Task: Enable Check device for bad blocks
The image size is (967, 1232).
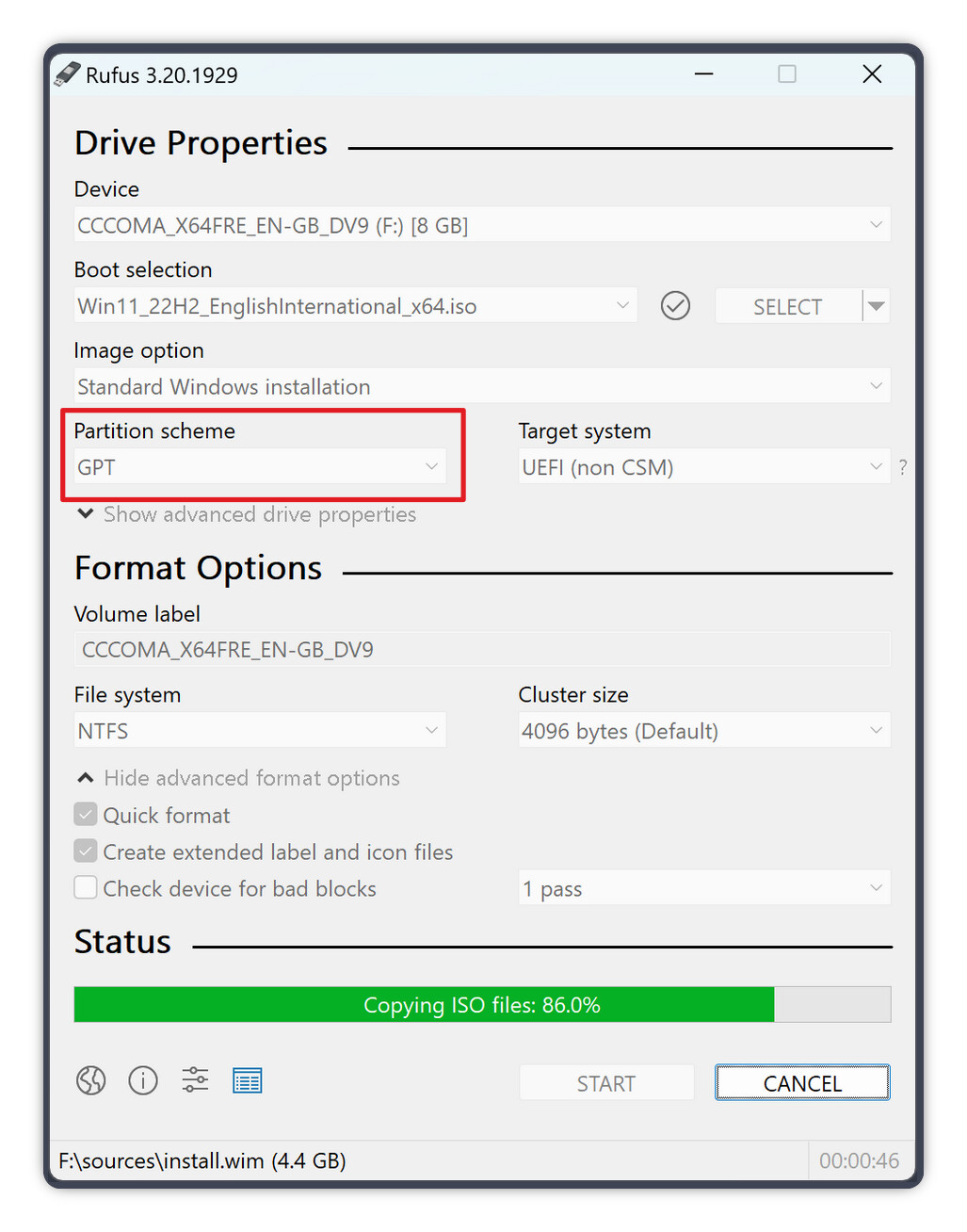Action: [86, 888]
